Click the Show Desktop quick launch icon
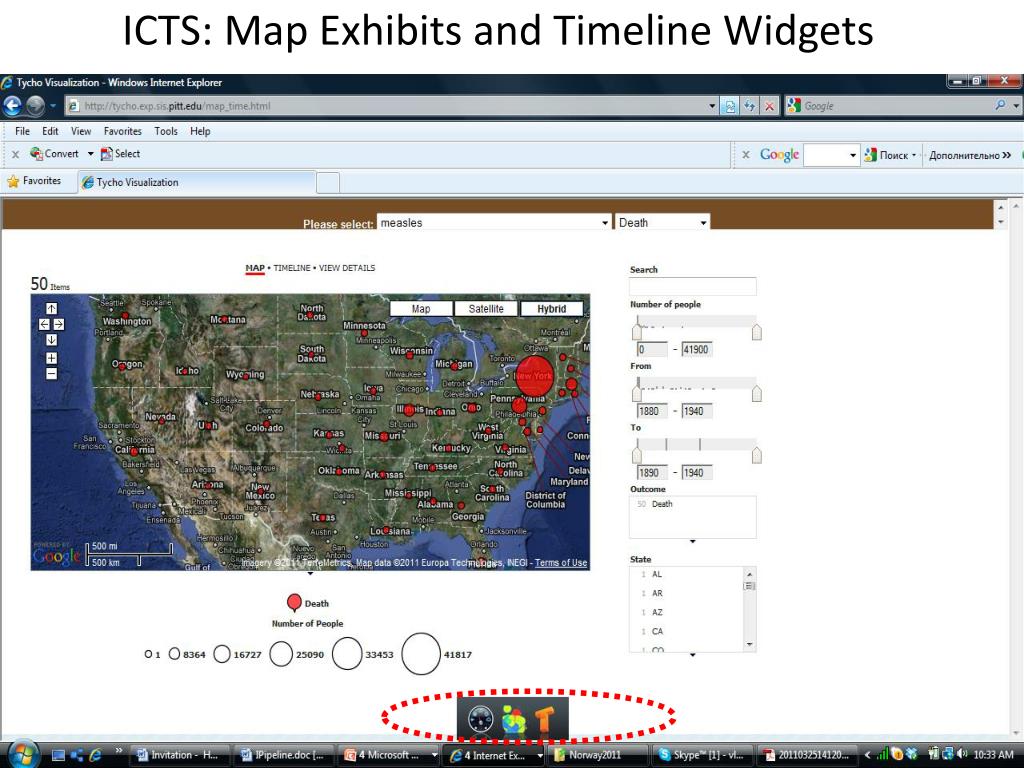Screen dimensions: 1024x768 coord(59,755)
